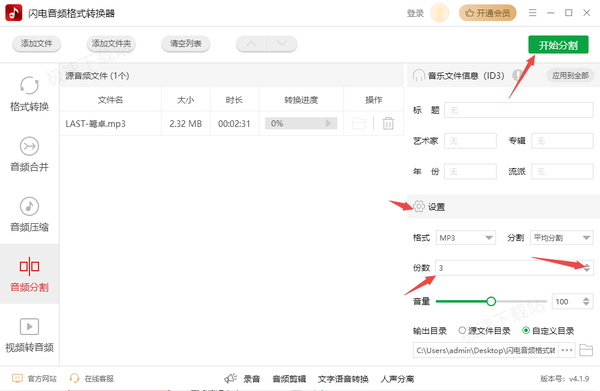Open the 格式转换 format conversion module
The width and height of the screenshot is (600, 391).
click(x=29, y=94)
